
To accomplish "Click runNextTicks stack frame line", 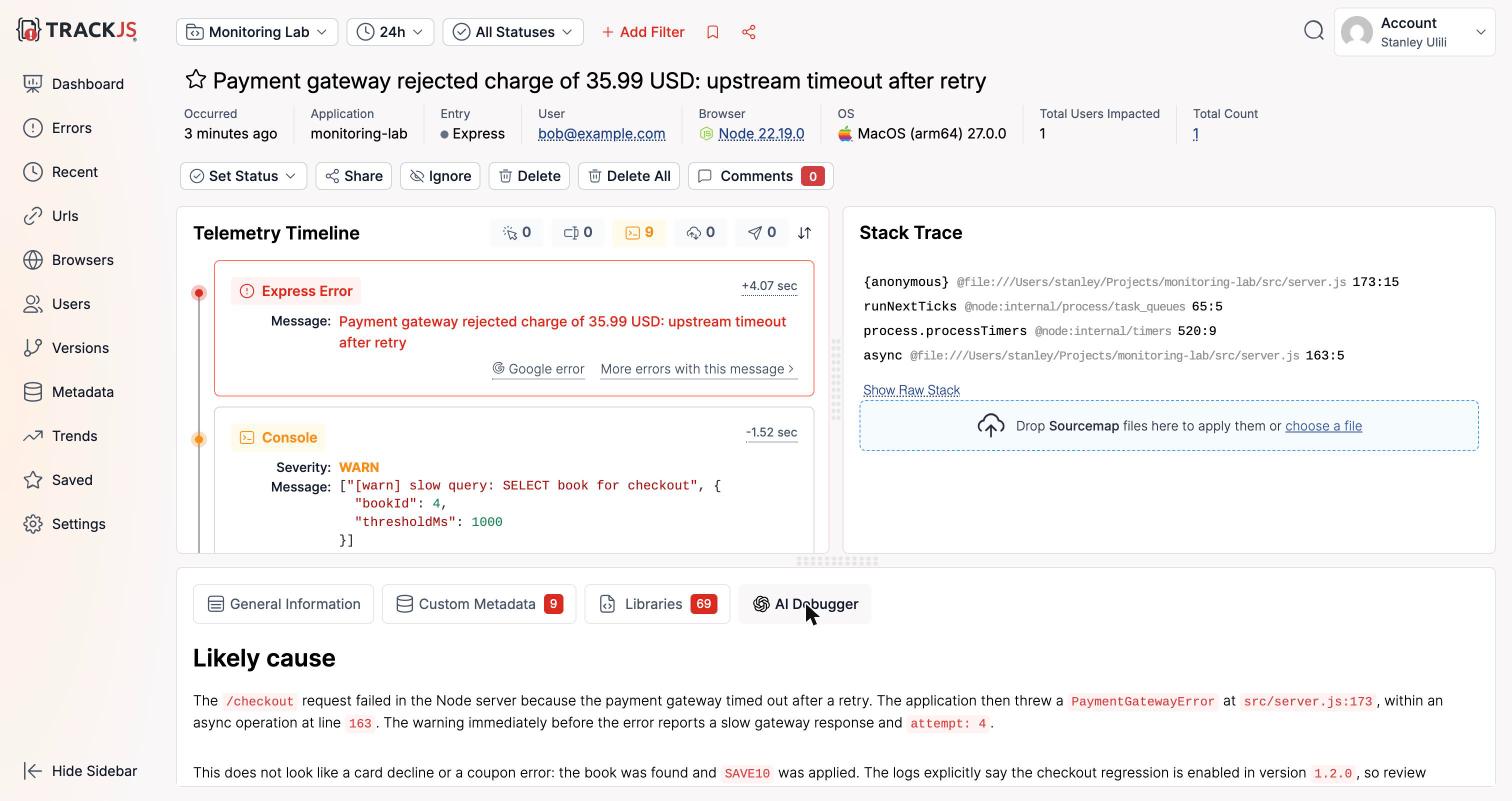I will pos(1043,307).
